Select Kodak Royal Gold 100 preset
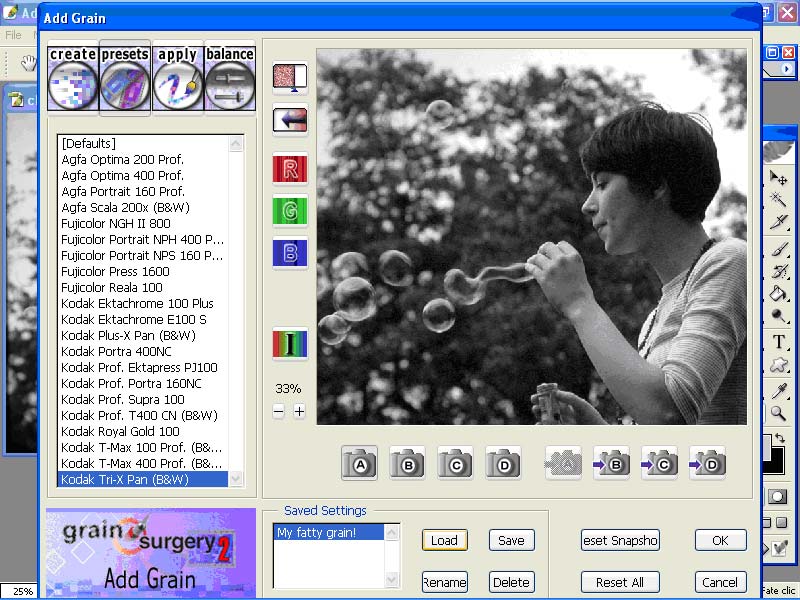 [x=143, y=432]
